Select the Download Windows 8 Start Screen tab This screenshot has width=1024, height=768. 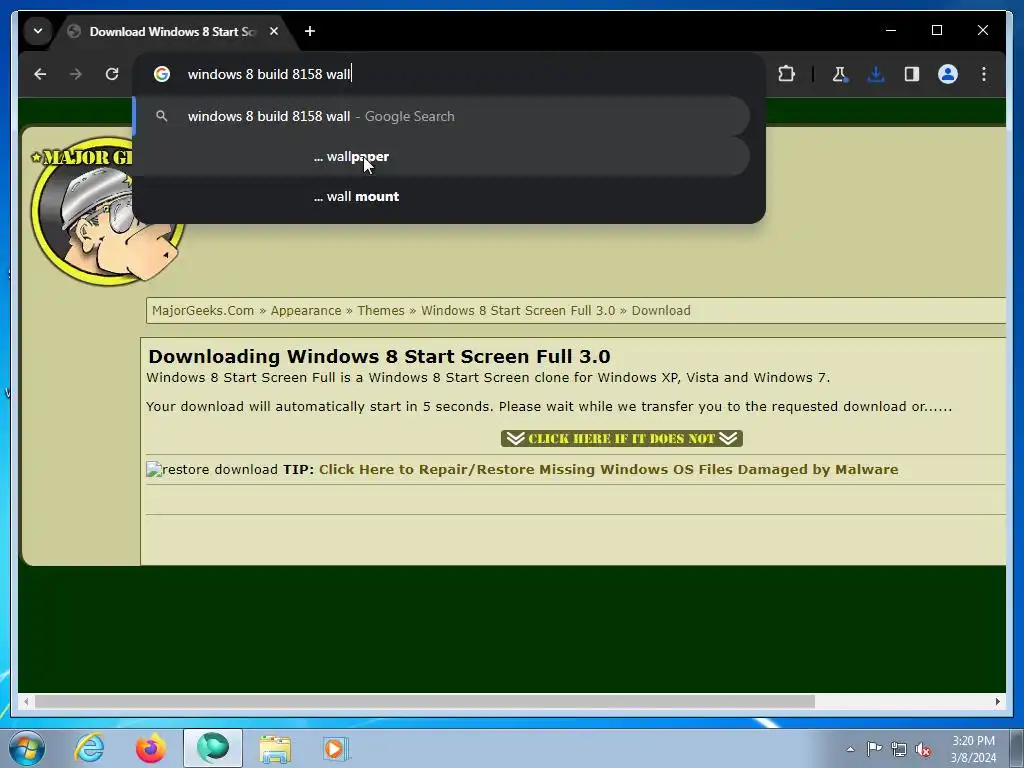click(x=173, y=31)
